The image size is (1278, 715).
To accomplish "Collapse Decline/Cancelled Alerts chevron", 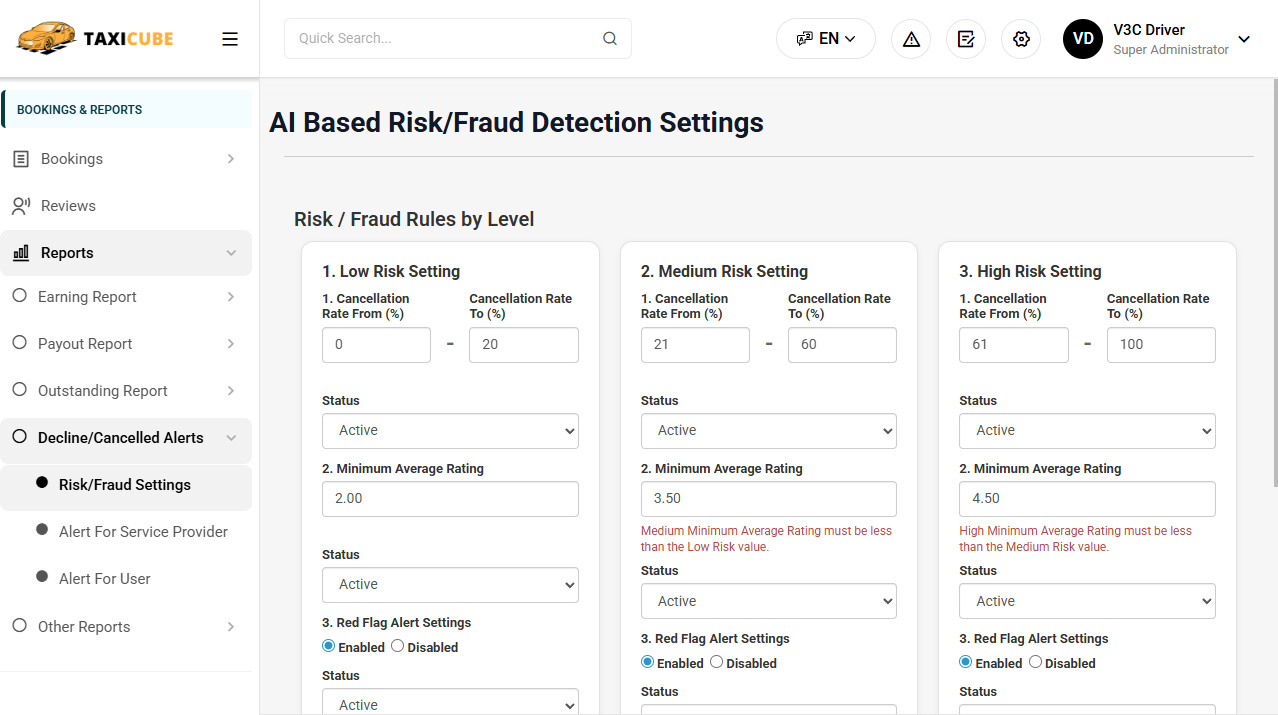I will pos(231,438).
